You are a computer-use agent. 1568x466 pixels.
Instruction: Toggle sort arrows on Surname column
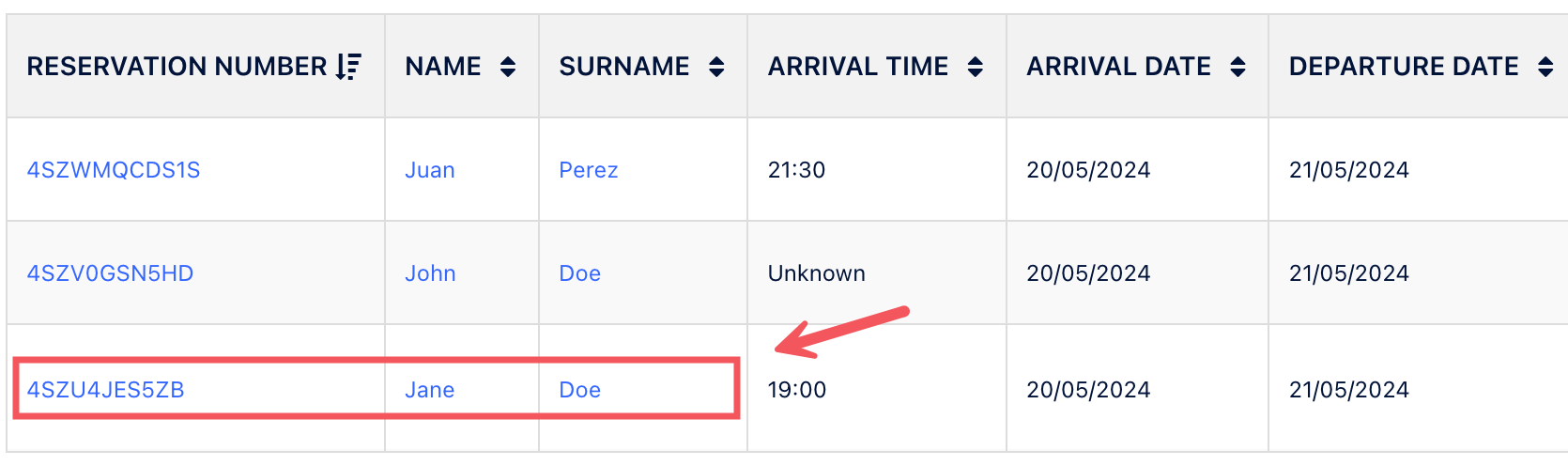(716, 67)
